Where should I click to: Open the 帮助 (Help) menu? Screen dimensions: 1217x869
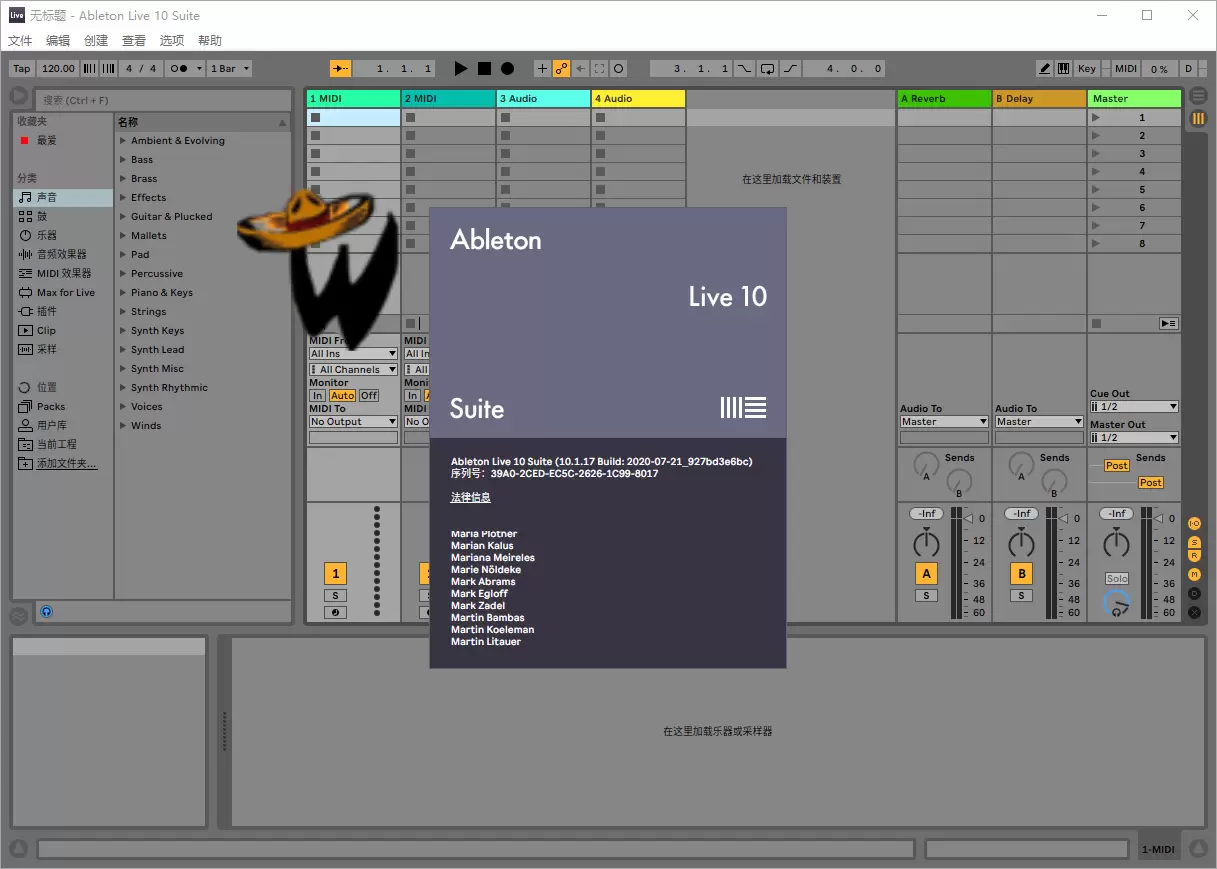coord(210,41)
